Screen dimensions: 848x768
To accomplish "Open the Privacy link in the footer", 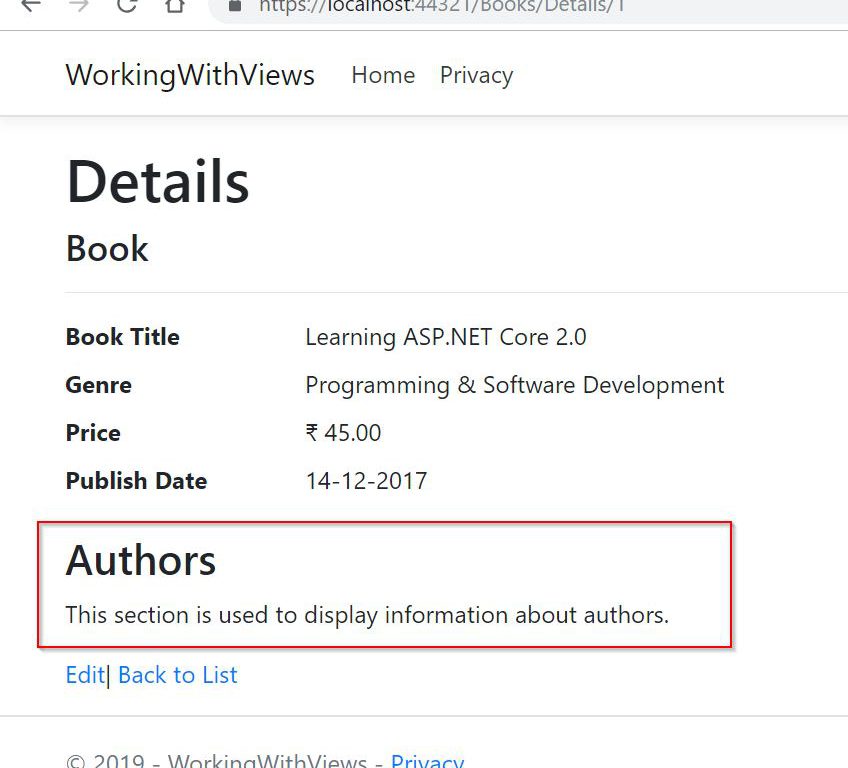I will point(427,761).
